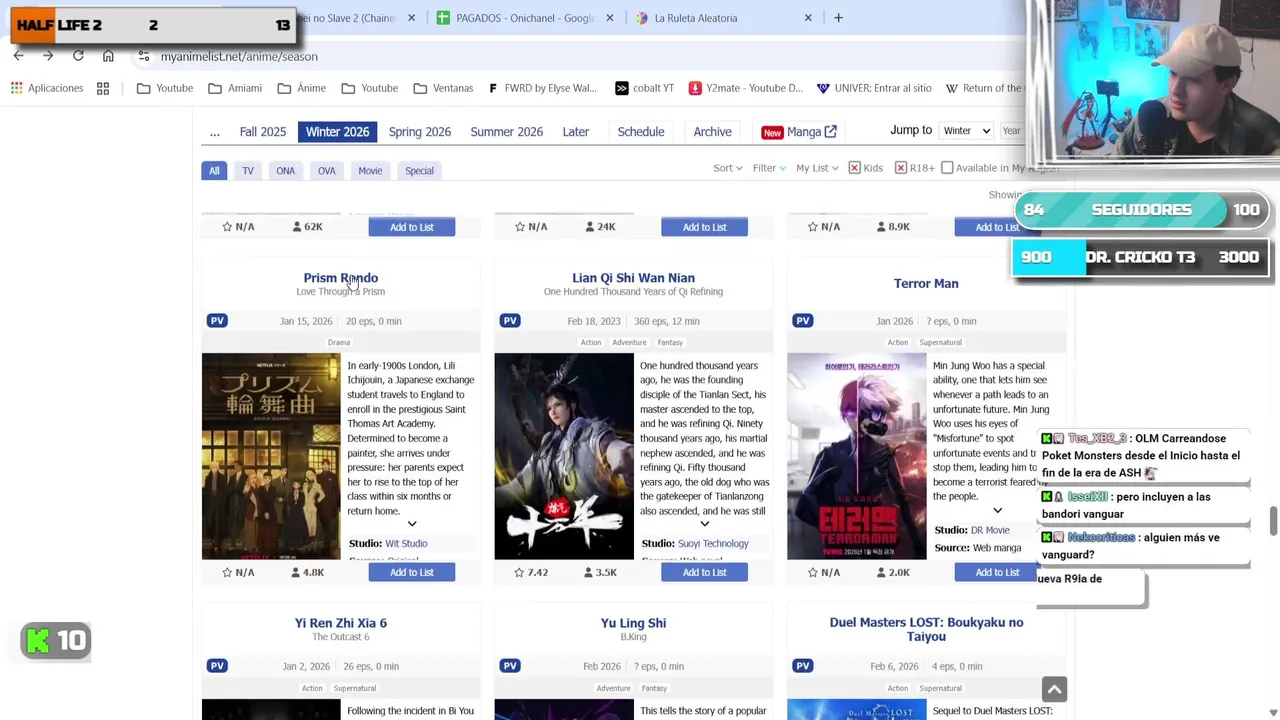Click the star score icon on Prism Rondo

click(227, 572)
